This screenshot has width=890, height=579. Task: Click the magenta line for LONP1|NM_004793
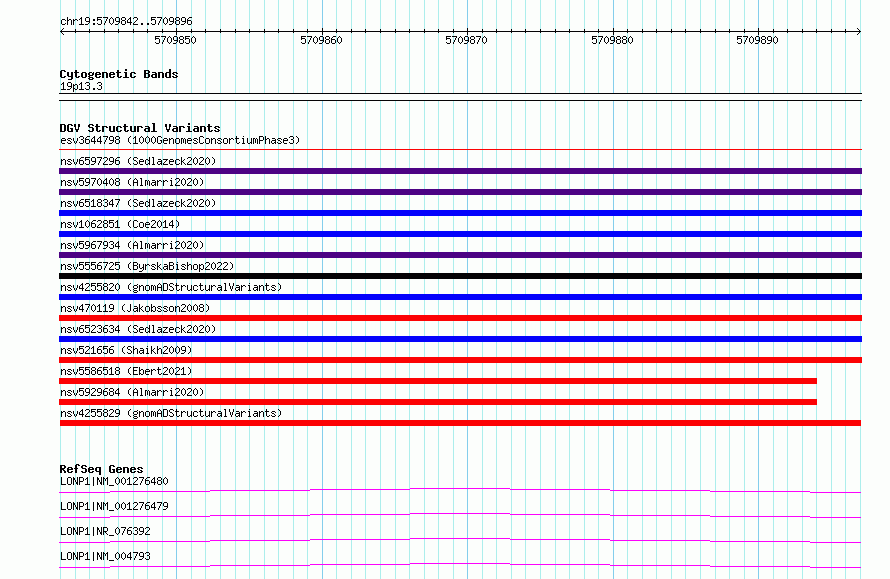click(460, 564)
